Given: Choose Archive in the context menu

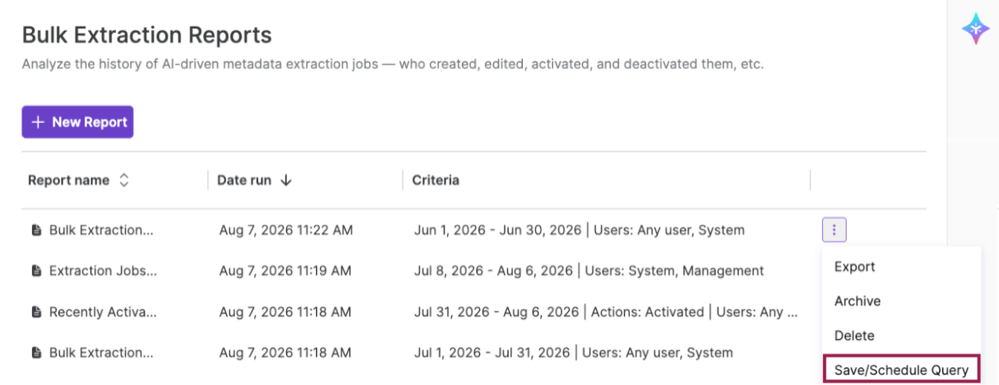Looking at the screenshot, I should click(x=858, y=301).
